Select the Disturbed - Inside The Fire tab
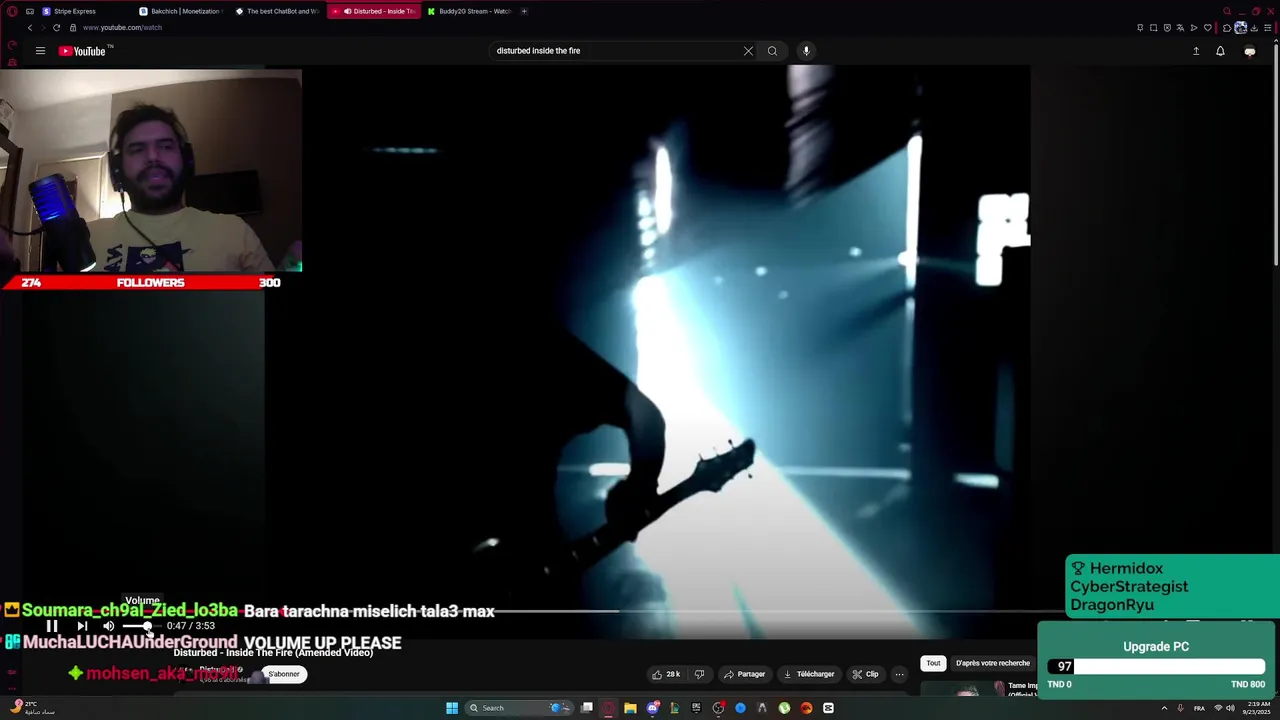The width and height of the screenshot is (1280, 720). (x=374, y=11)
